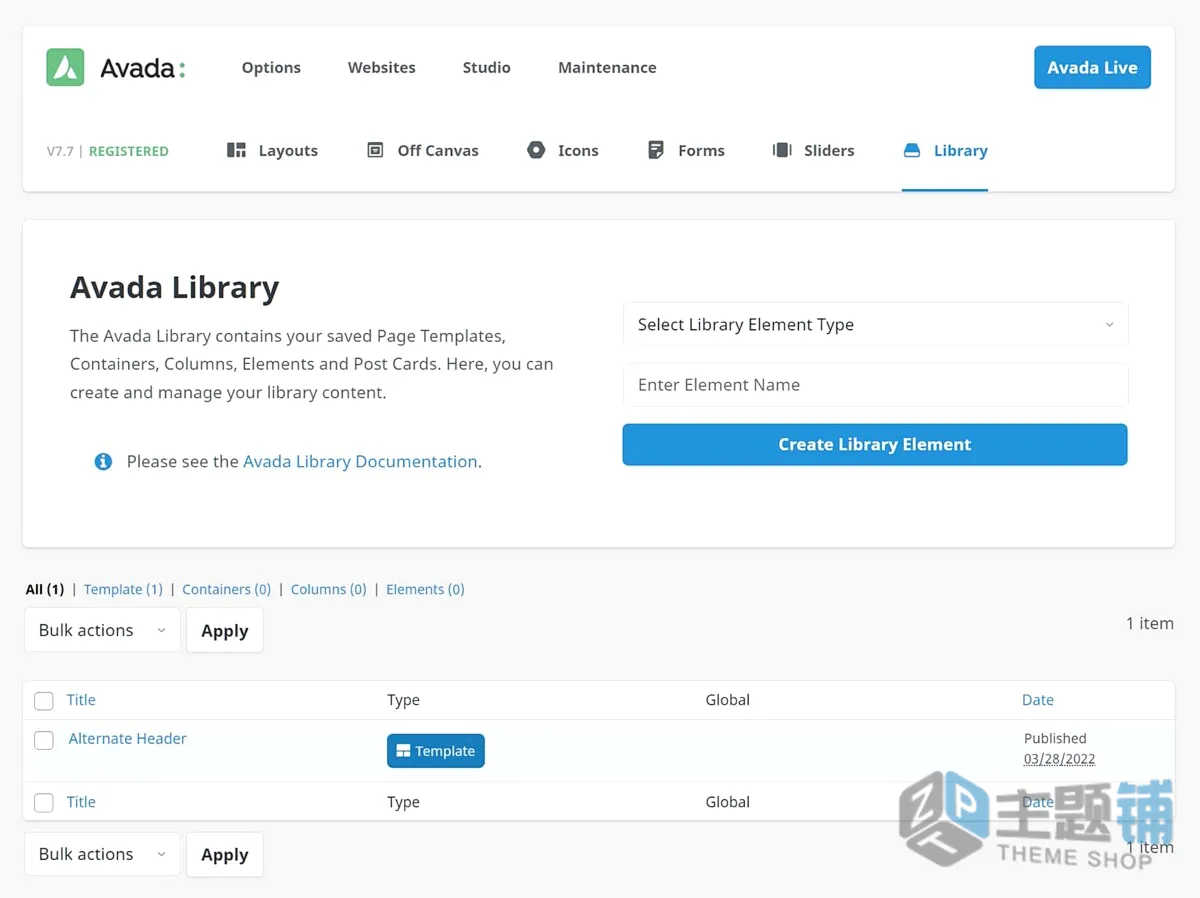Click Create Library Element button
Image resolution: width=1200 pixels, height=898 pixels.
[x=875, y=444]
